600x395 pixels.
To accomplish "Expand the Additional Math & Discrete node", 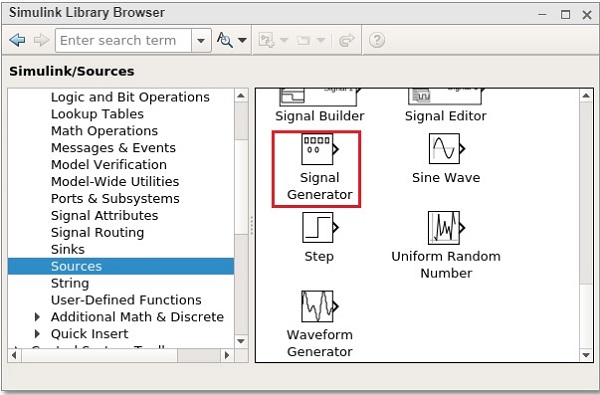I will click(x=37, y=317).
